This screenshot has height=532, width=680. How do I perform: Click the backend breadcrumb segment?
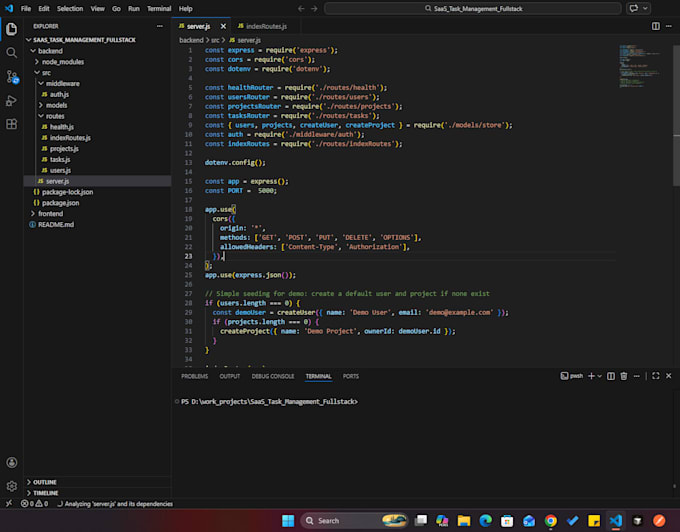(x=191, y=40)
